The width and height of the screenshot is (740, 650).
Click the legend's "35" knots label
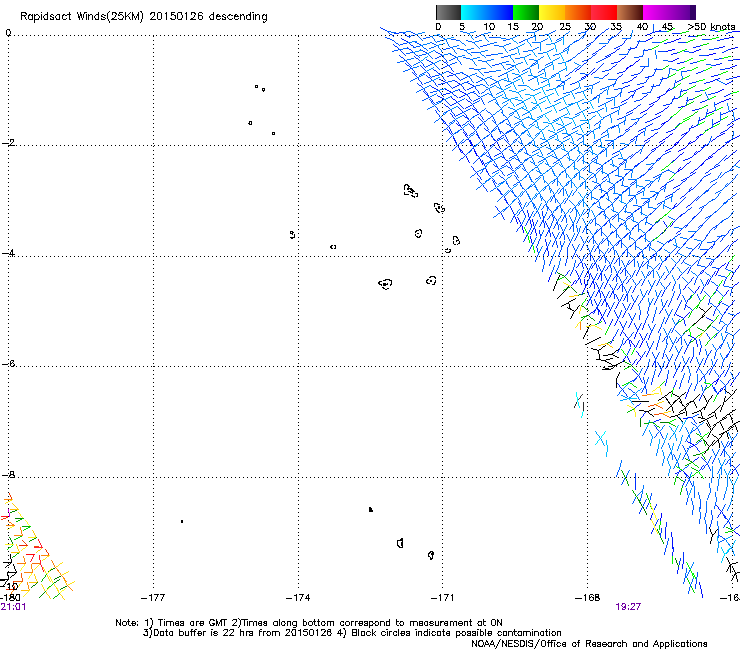pos(616,27)
